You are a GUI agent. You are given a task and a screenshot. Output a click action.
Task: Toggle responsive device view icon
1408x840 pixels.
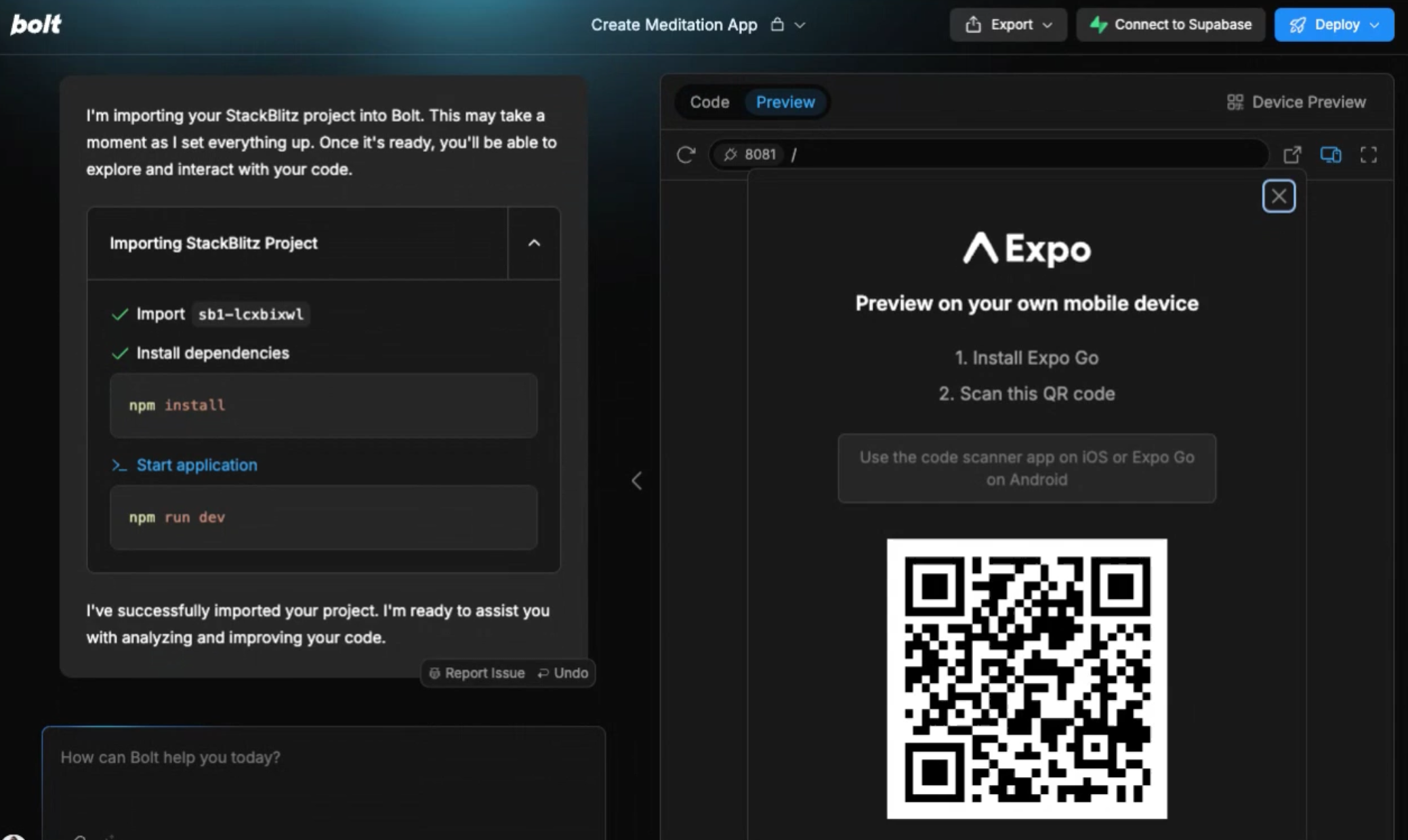pos(1330,154)
